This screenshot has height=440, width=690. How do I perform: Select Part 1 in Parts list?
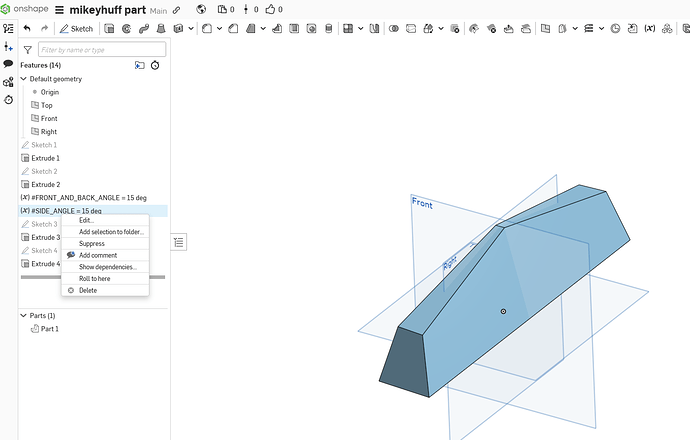click(49, 329)
